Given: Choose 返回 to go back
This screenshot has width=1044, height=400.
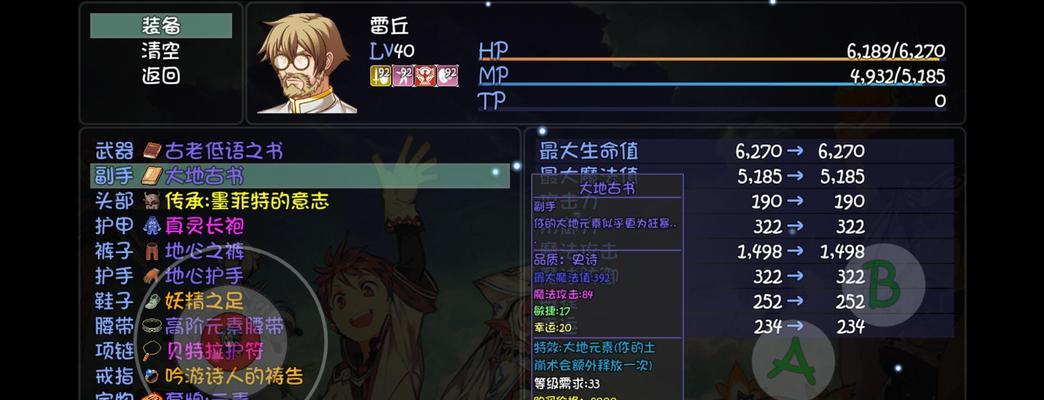Looking at the screenshot, I should (x=161, y=75).
